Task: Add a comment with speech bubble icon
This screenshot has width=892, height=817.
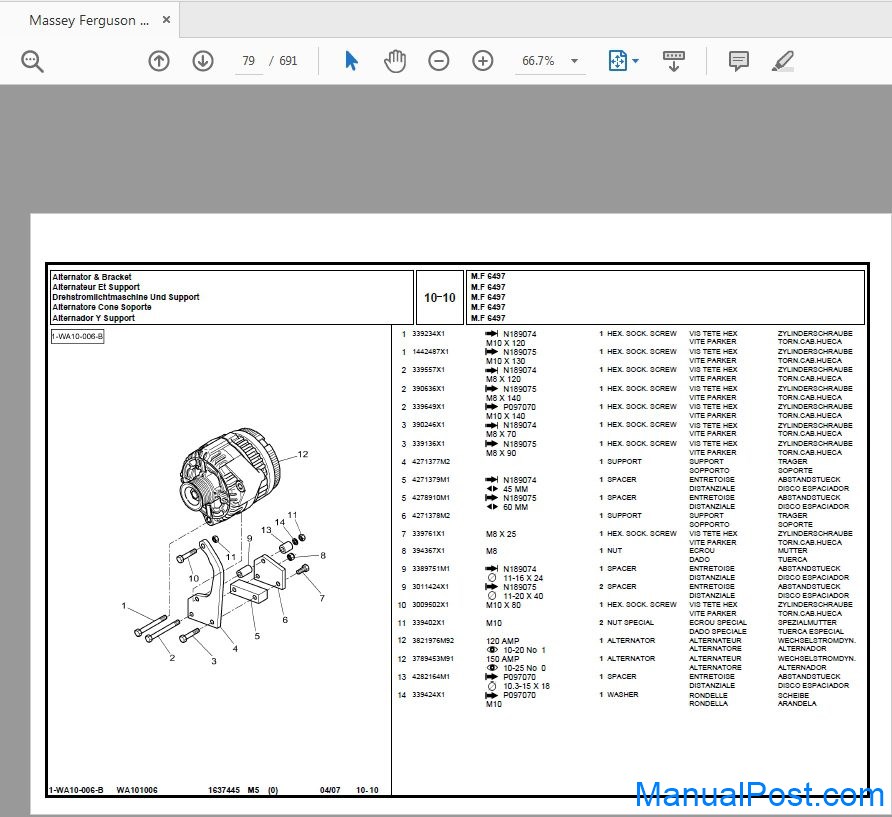Action: [x=738, y=61]
